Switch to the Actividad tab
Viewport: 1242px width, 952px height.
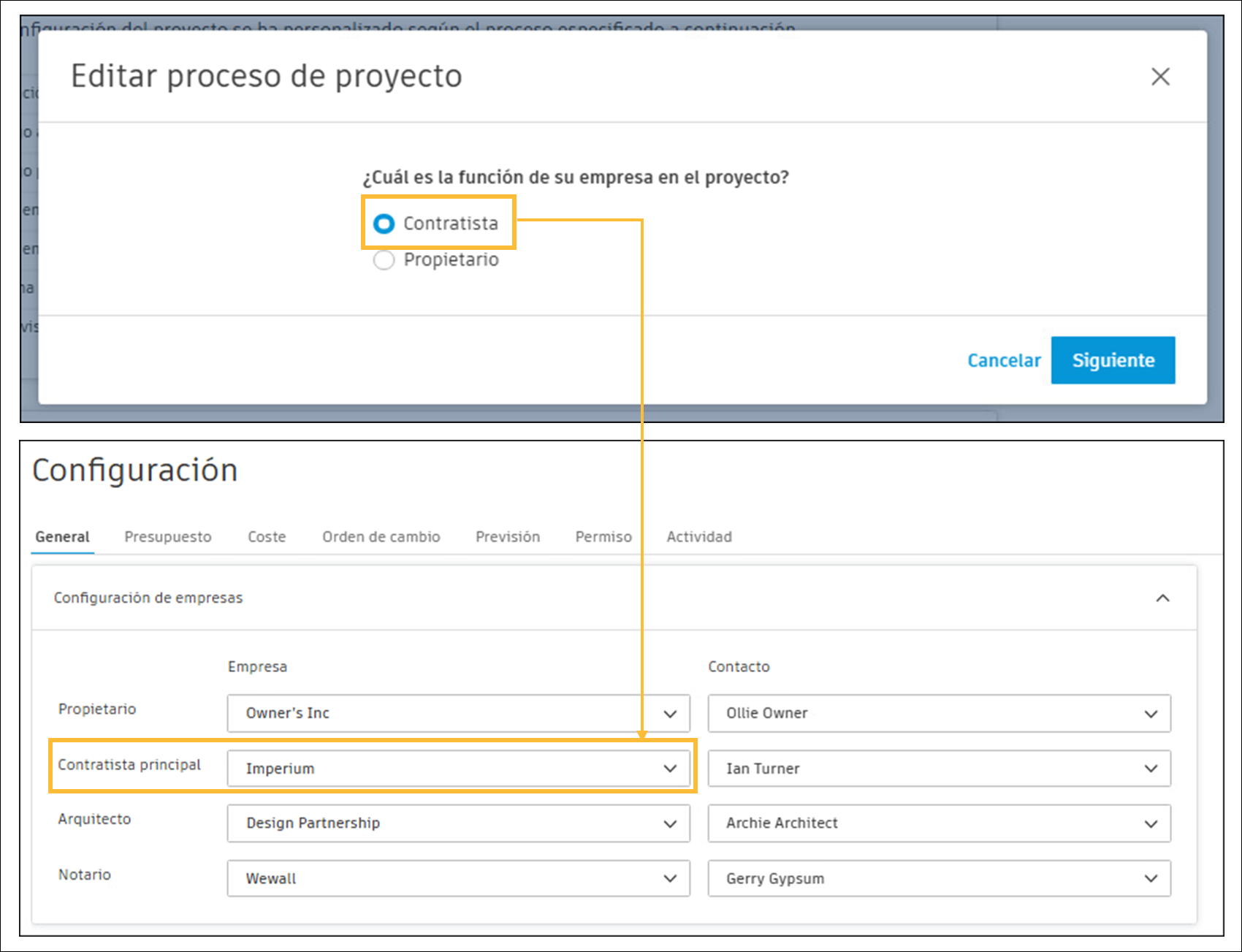click(x=698, y=536)
